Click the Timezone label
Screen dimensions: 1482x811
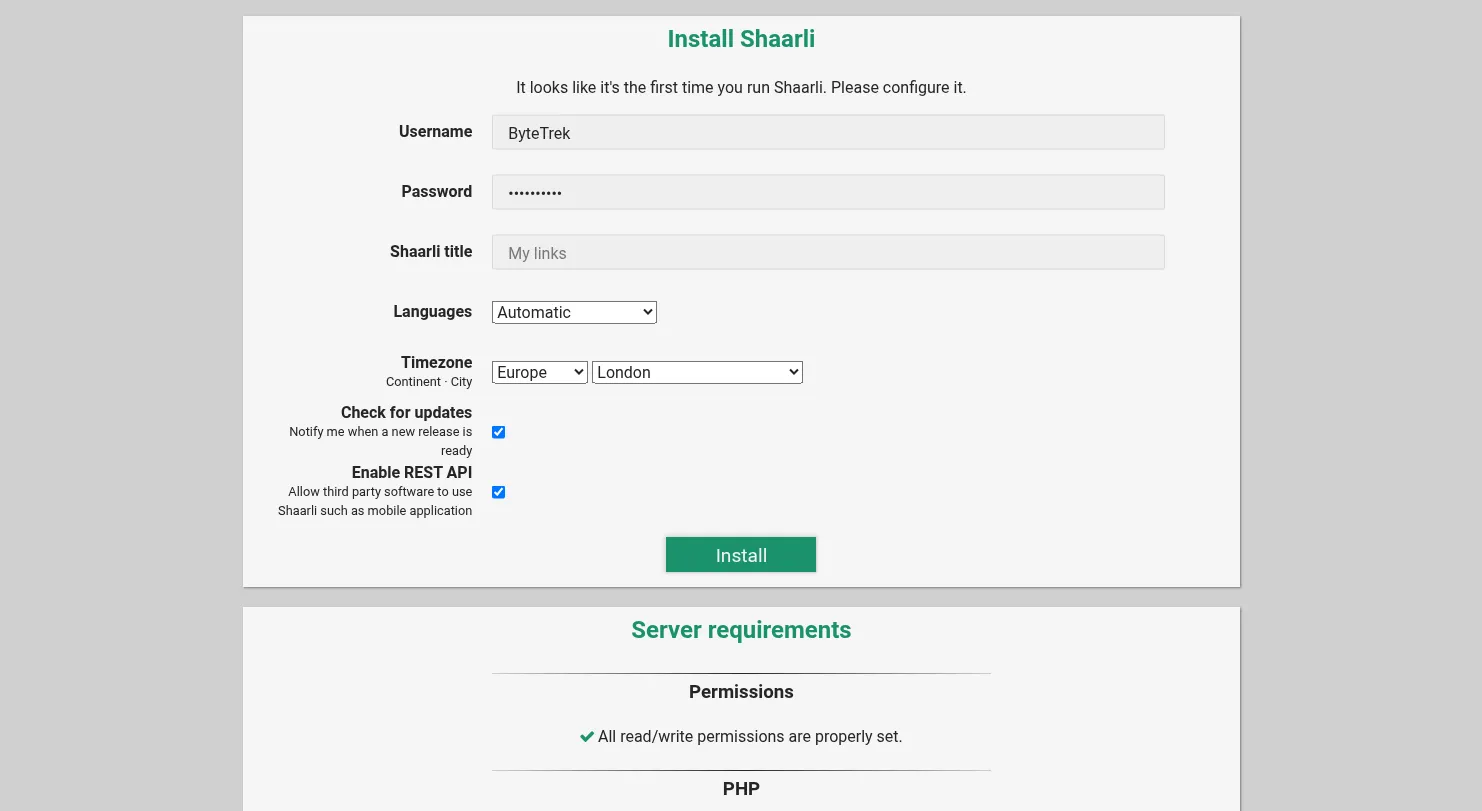coord(436,362)
